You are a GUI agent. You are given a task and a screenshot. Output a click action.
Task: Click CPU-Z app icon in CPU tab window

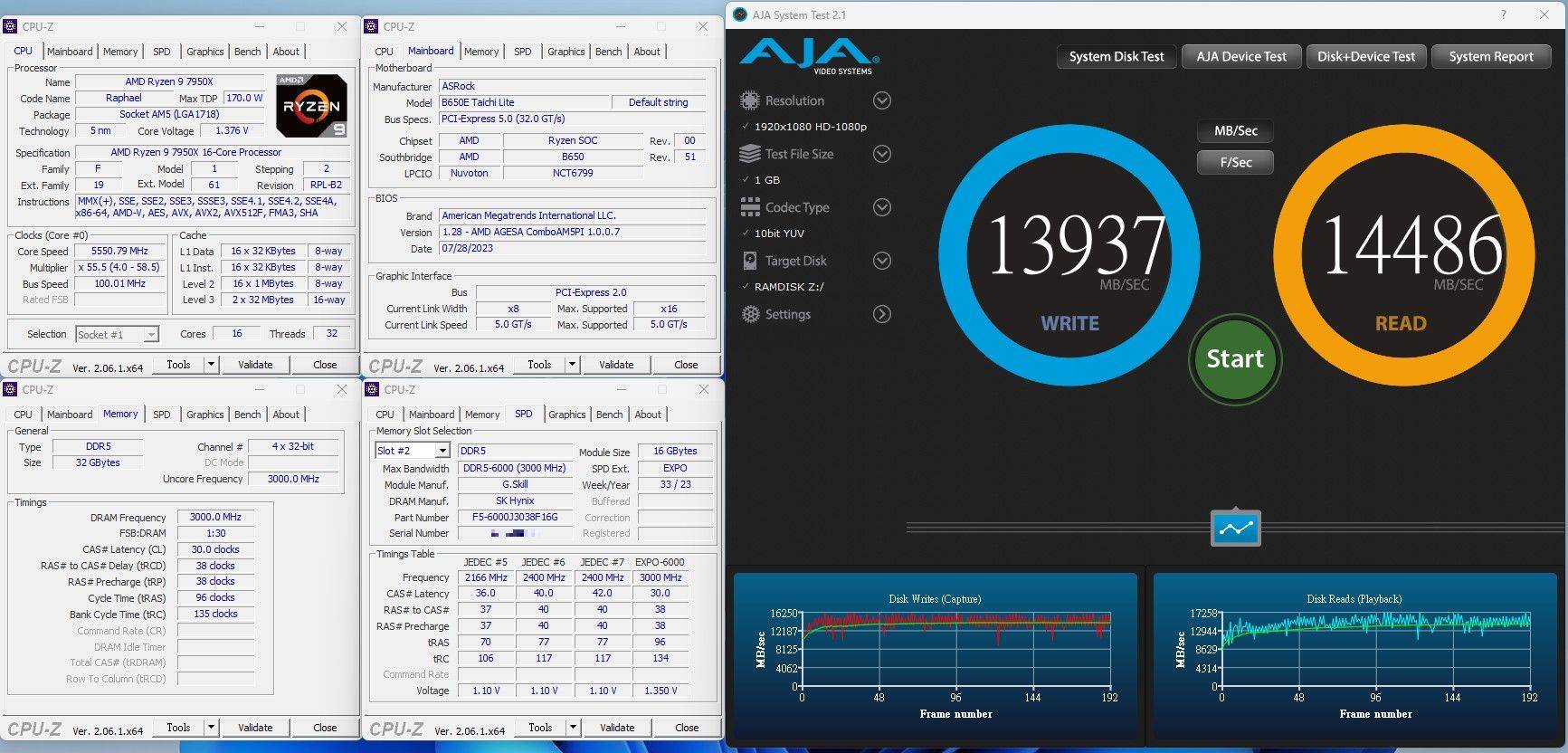tap(11, 26)
